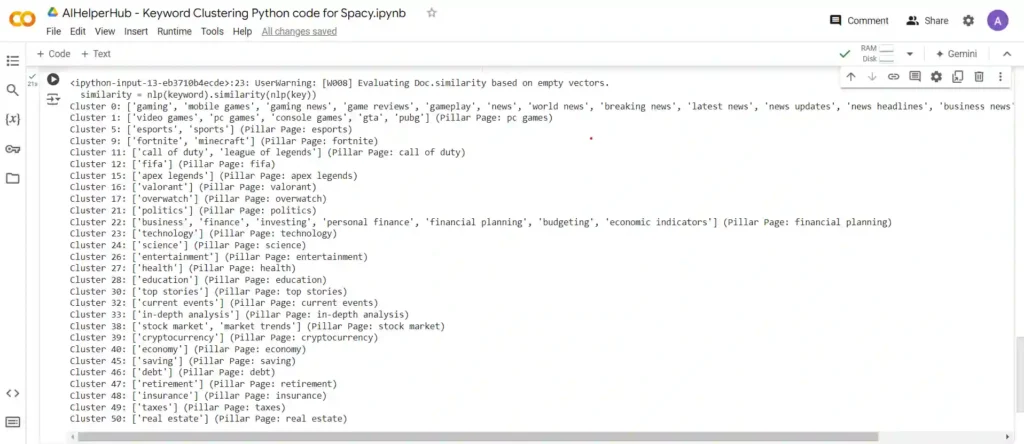
Task: Click the Cluster 50 real estate line
Action: point(208,419)
